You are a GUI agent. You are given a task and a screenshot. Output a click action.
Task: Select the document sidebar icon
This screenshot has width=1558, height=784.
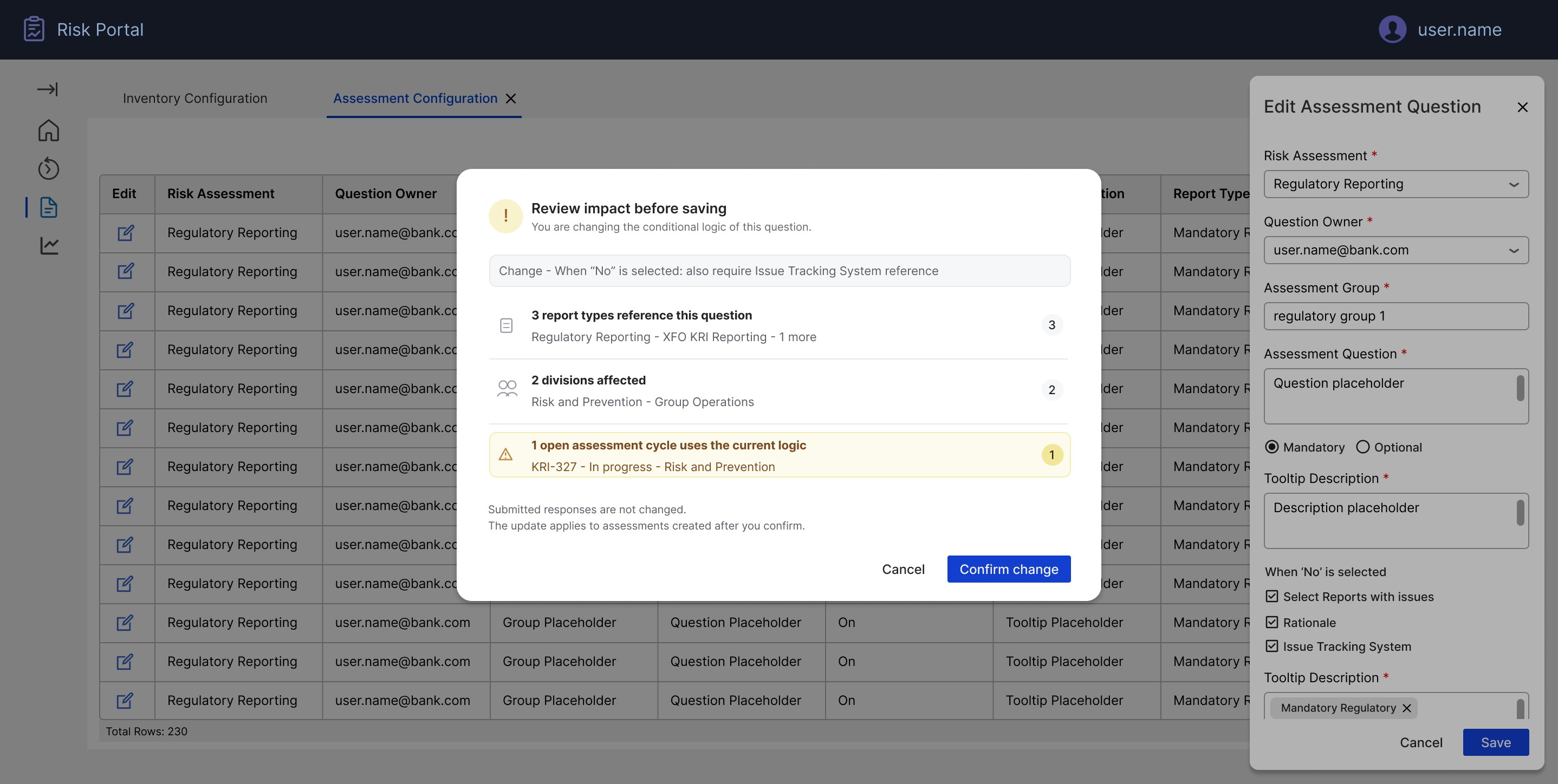(48, 207)
